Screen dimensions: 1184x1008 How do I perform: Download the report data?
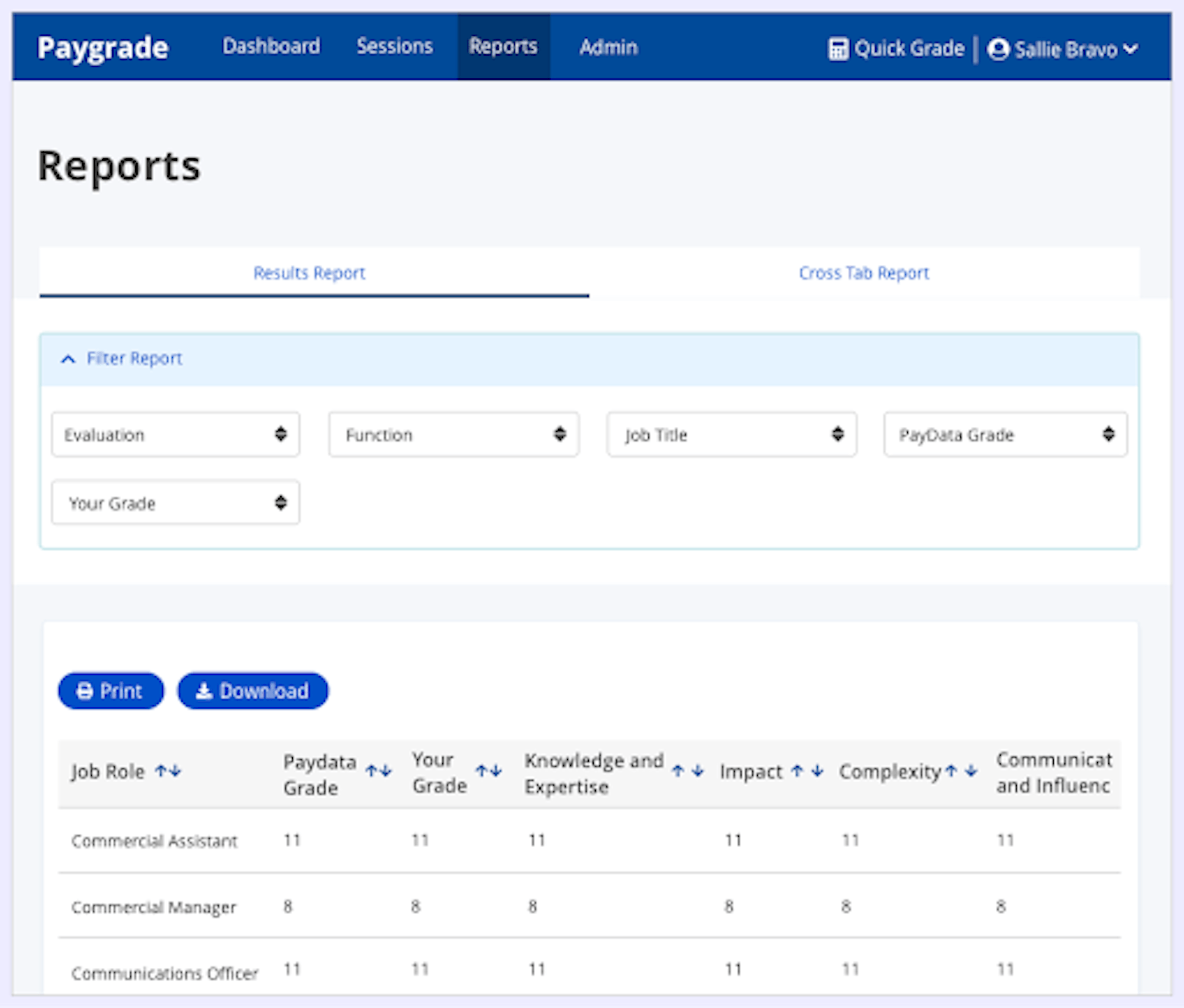tap(253, 691)
